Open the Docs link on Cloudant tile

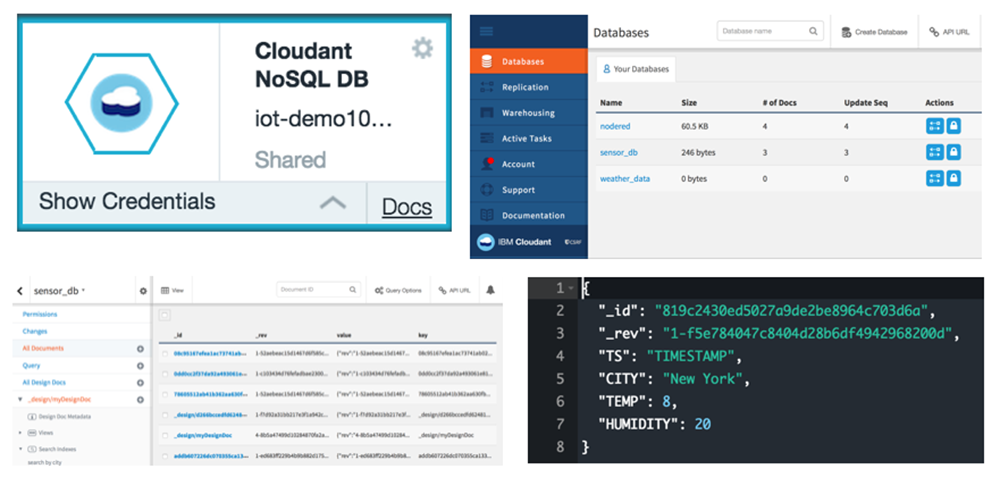[407, 207]
